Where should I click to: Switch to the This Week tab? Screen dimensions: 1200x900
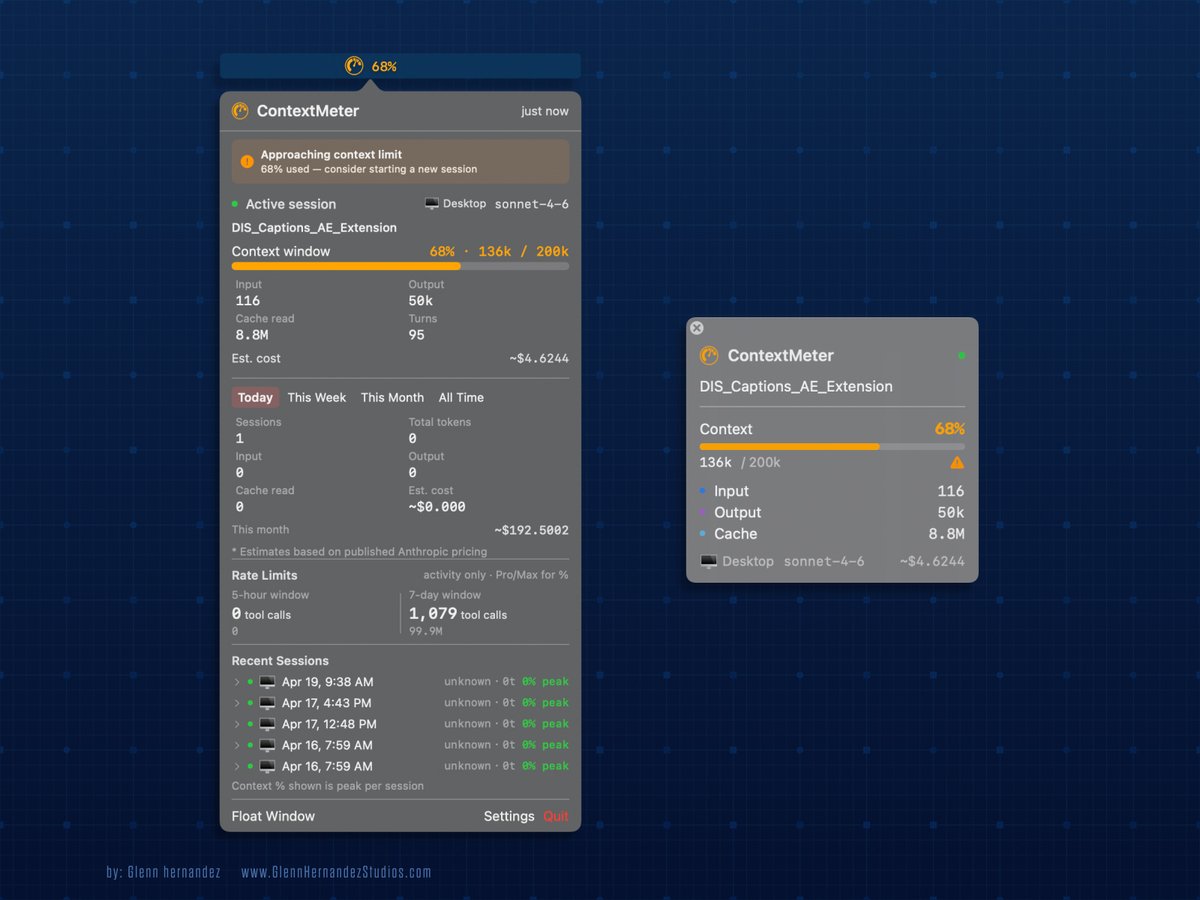(x=317, y=397)
